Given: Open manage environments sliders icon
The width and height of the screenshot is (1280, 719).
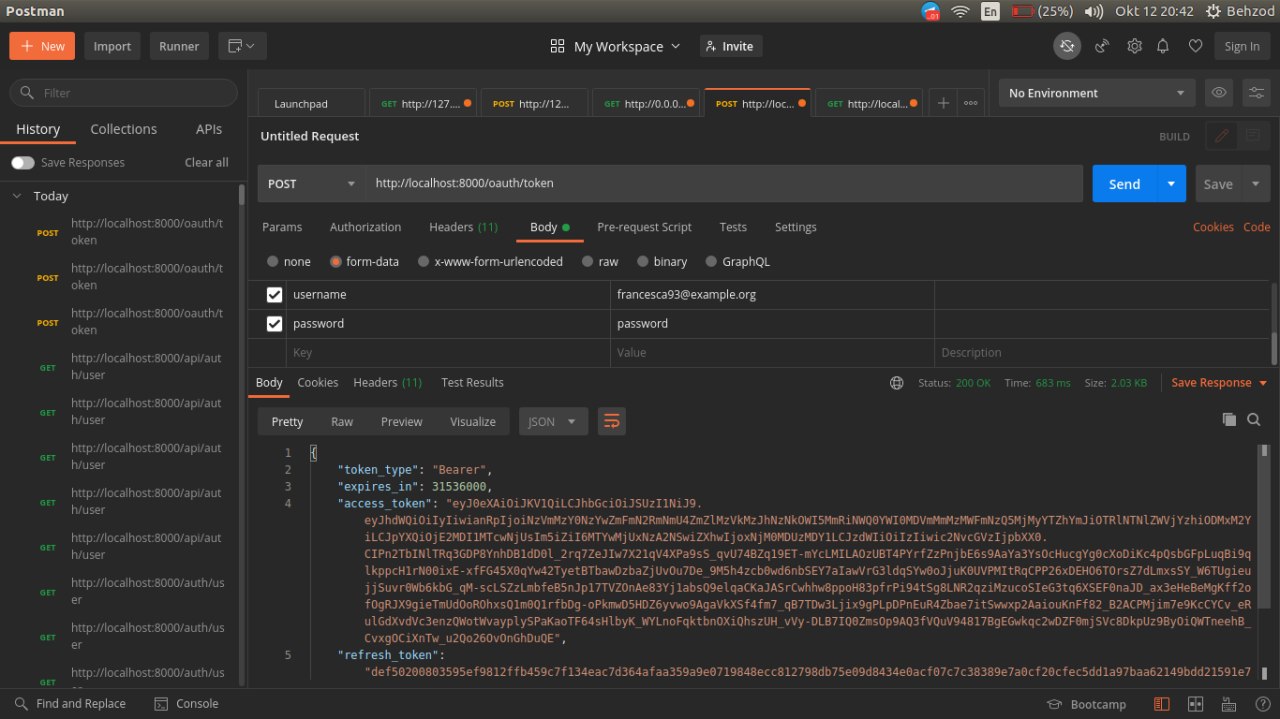Looking at the screenshot, I should coord(1256,93).
